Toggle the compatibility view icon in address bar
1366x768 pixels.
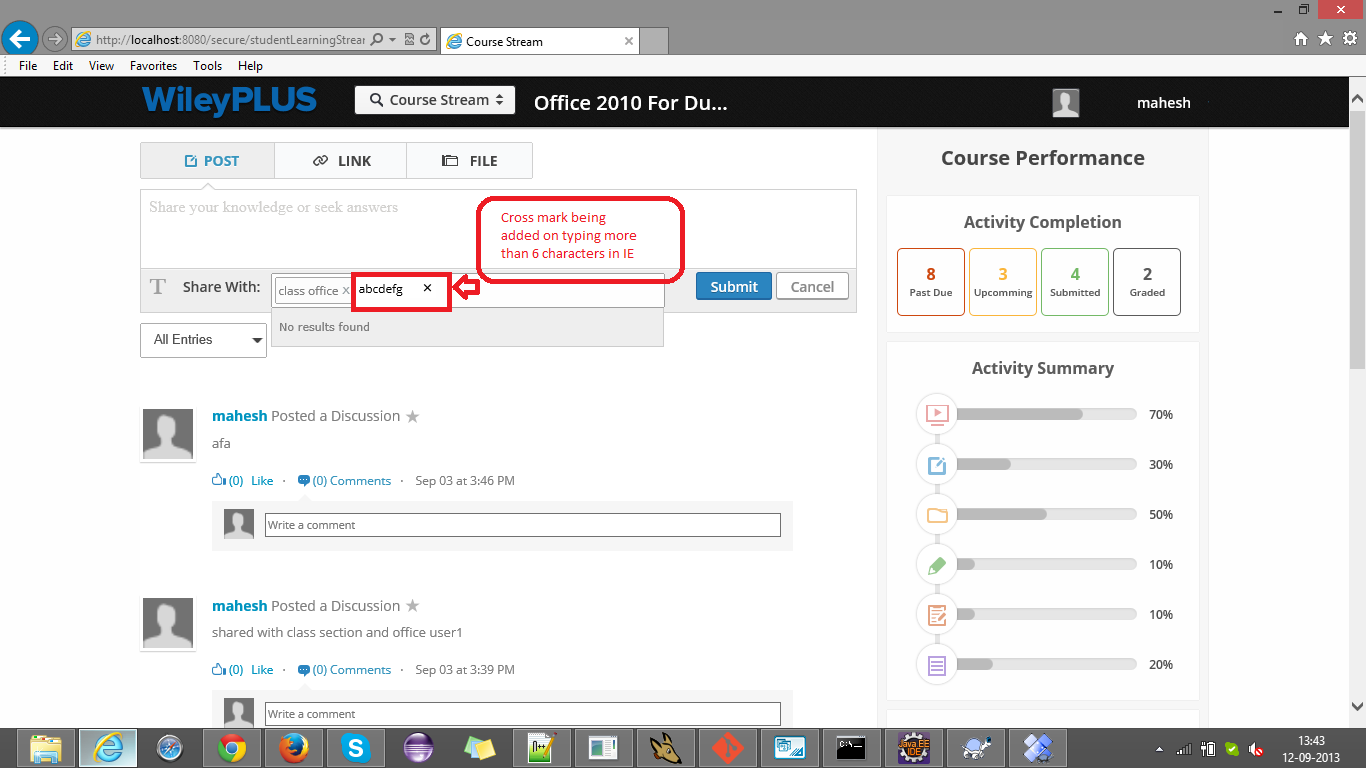coord(410,40)
